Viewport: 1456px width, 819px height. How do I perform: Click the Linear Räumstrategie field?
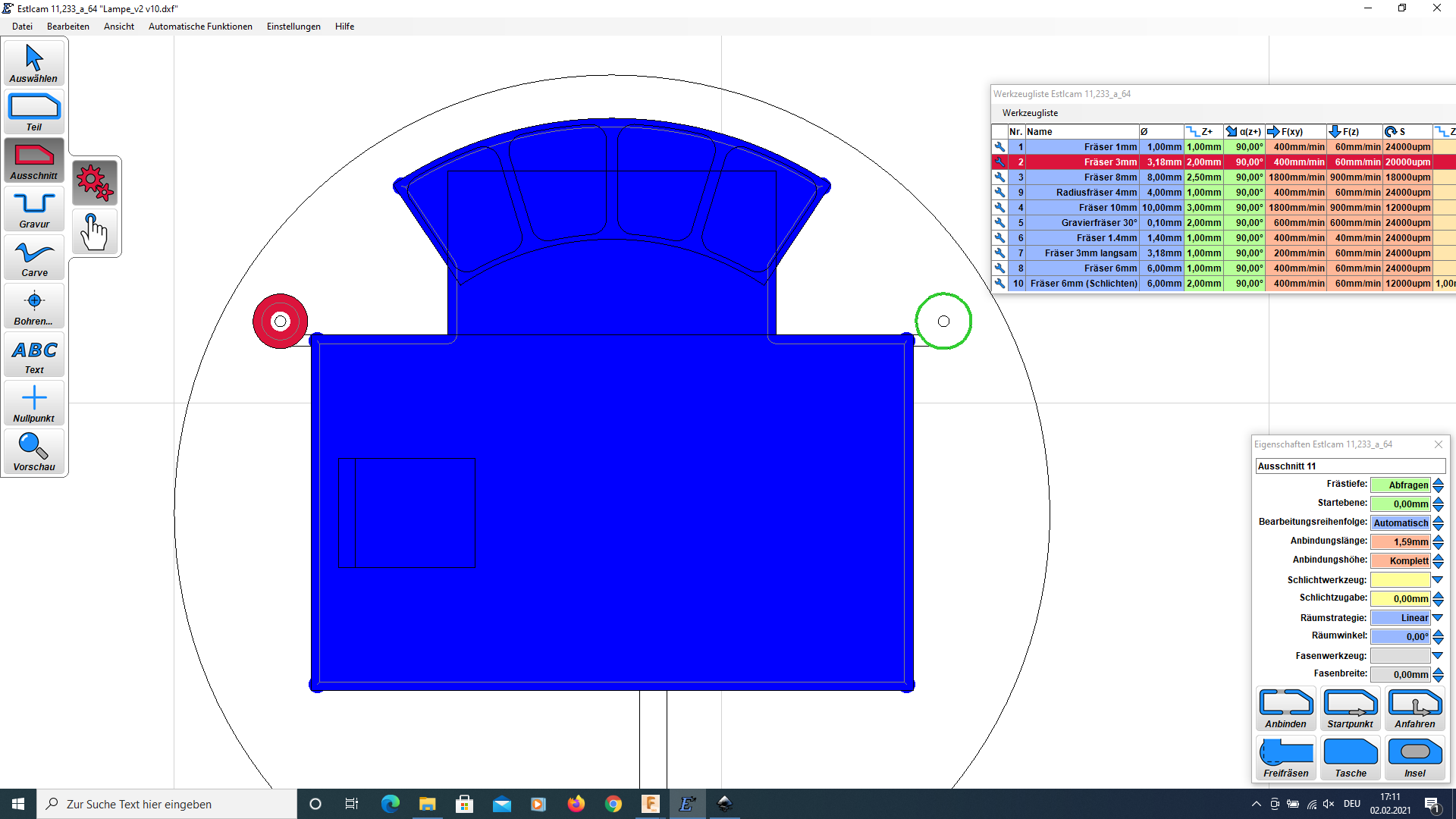coord(1400,618)
